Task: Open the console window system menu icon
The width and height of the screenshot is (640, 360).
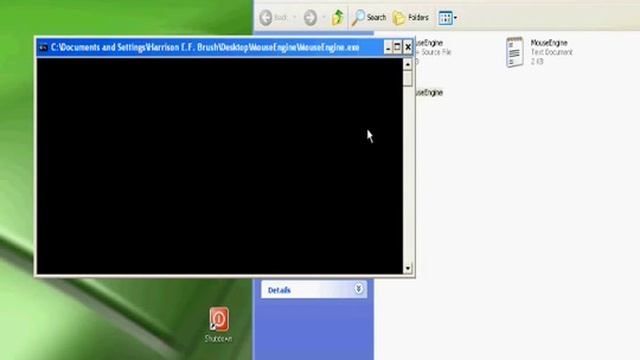Action: coord(43,48)
